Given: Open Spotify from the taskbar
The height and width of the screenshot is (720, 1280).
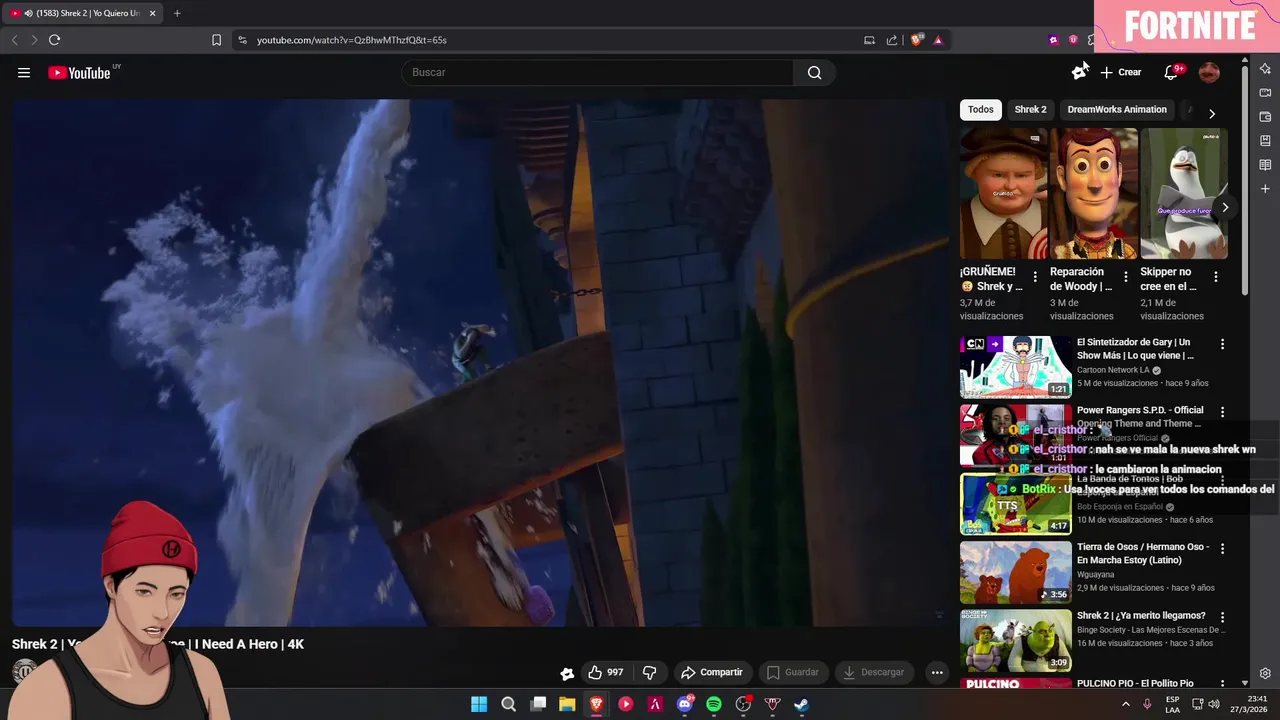Looking at the screenshot, I should pyautogui.click(x=714, y=704).
